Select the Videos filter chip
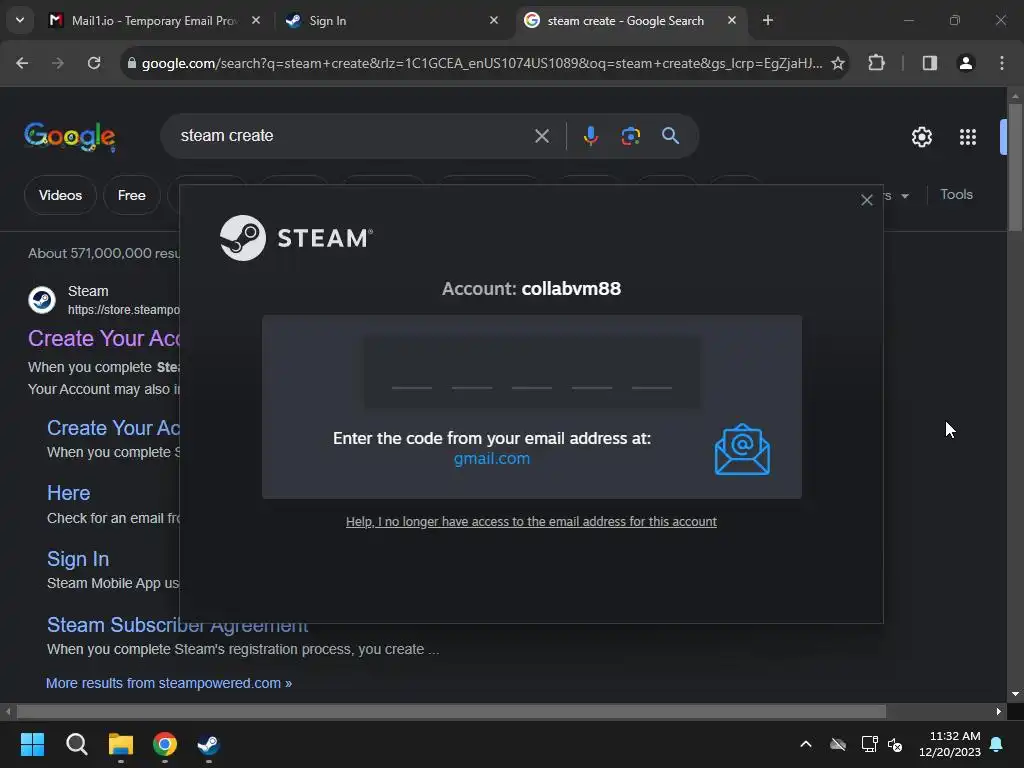 (x=60, y=195)
